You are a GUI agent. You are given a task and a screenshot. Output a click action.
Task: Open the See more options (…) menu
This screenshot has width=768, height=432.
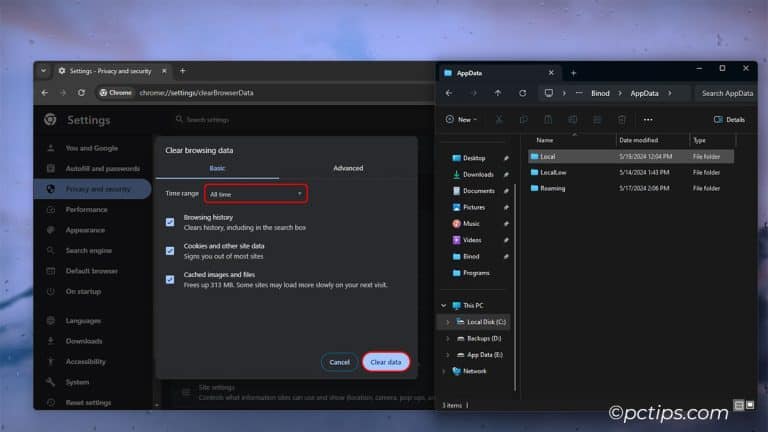pyautogui.click(x=648, y=119)
